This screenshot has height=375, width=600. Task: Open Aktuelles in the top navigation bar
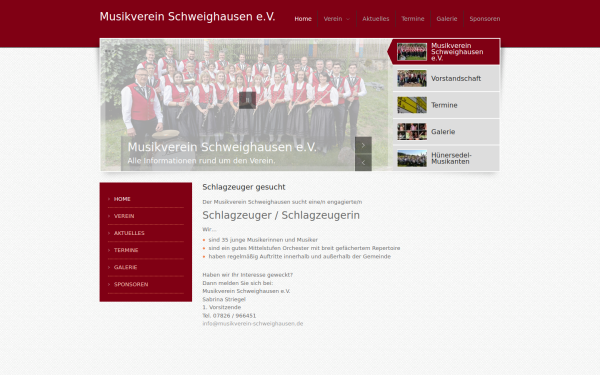[376, 19]
